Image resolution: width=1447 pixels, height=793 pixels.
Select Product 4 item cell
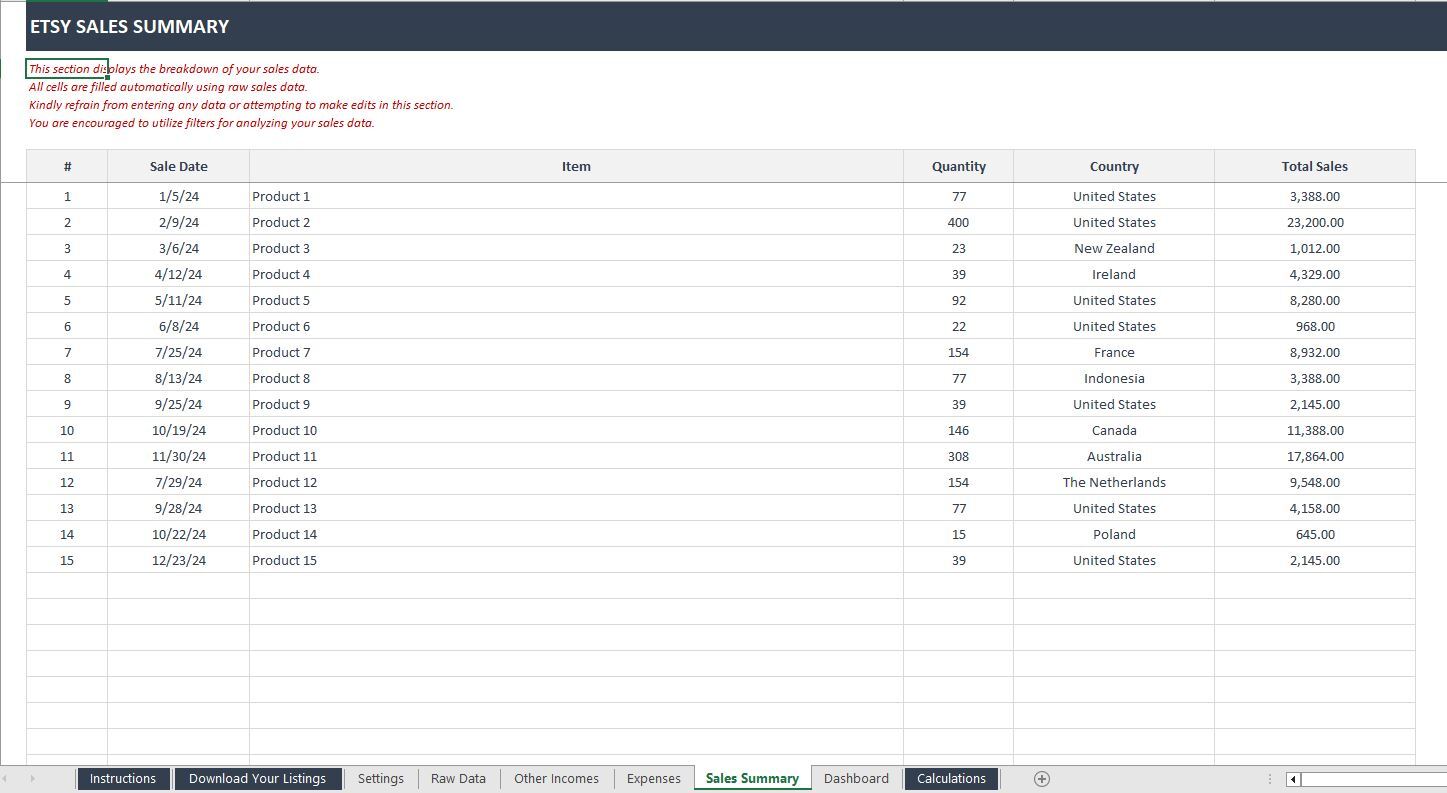(x=576, y=275)
